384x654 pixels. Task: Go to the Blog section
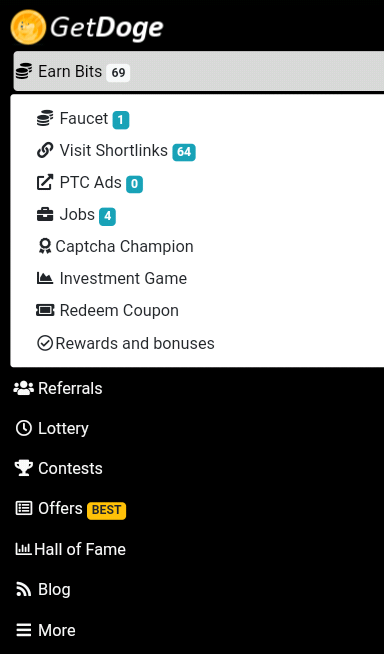click(x=43, y=589)
